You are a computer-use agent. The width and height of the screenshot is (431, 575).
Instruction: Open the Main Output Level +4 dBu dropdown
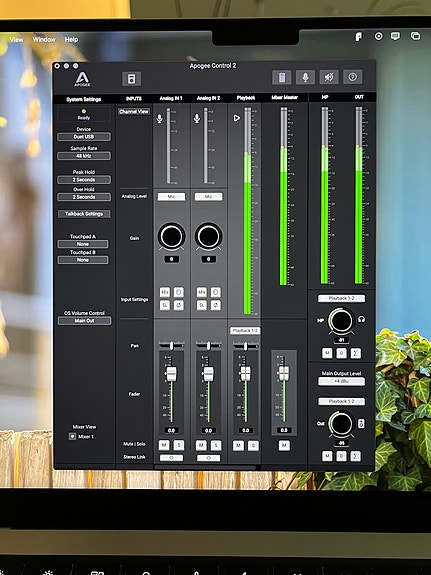tap(341, 381)
